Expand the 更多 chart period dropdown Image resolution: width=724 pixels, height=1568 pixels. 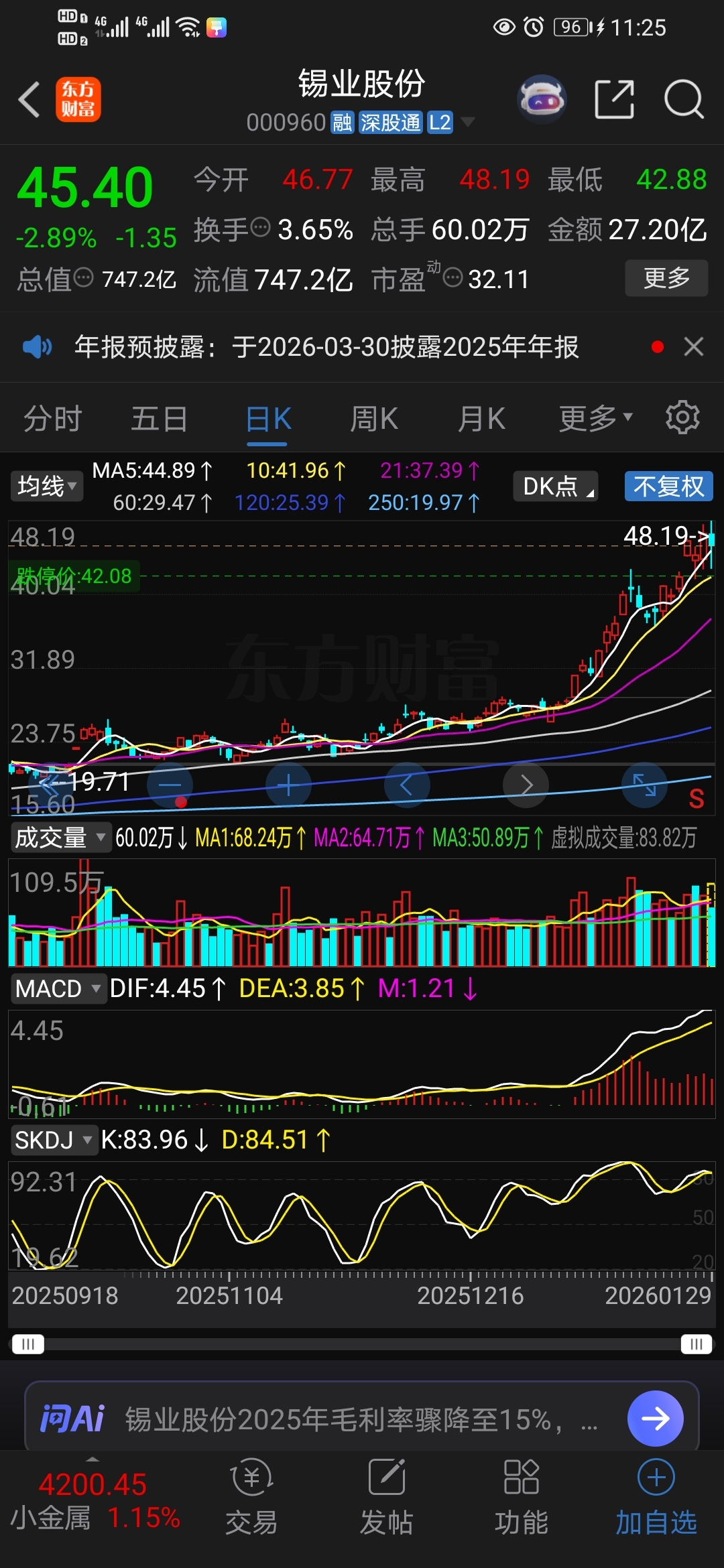596,418
